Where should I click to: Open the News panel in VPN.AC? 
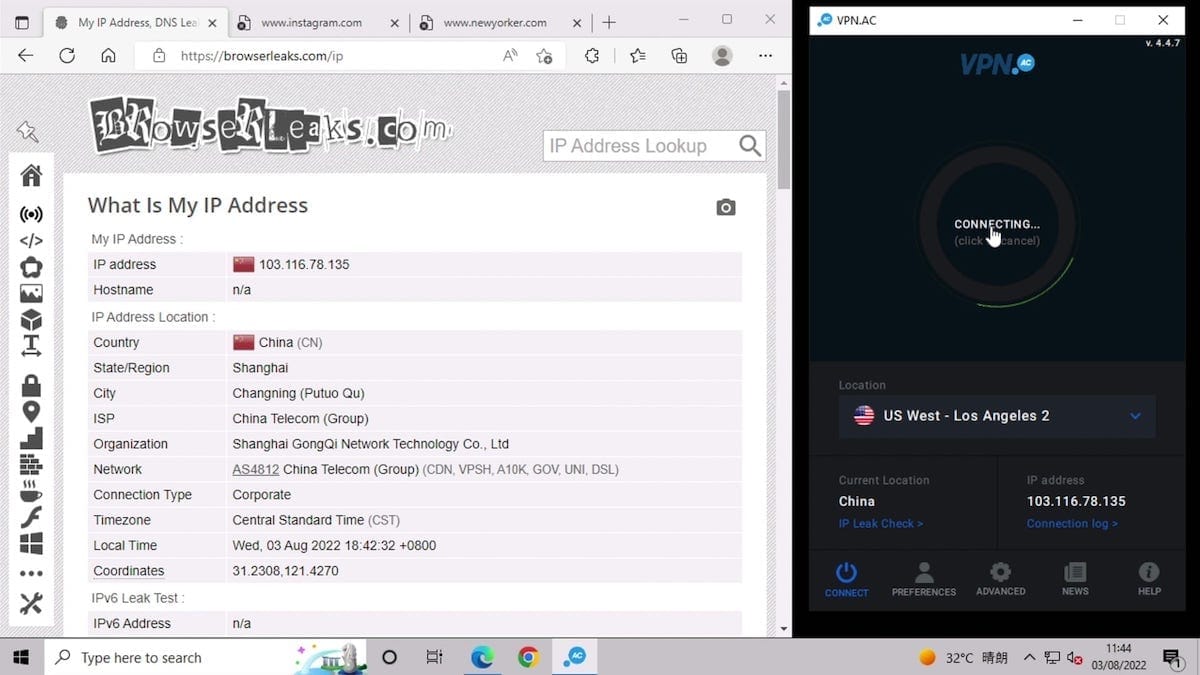point(1075,579)
